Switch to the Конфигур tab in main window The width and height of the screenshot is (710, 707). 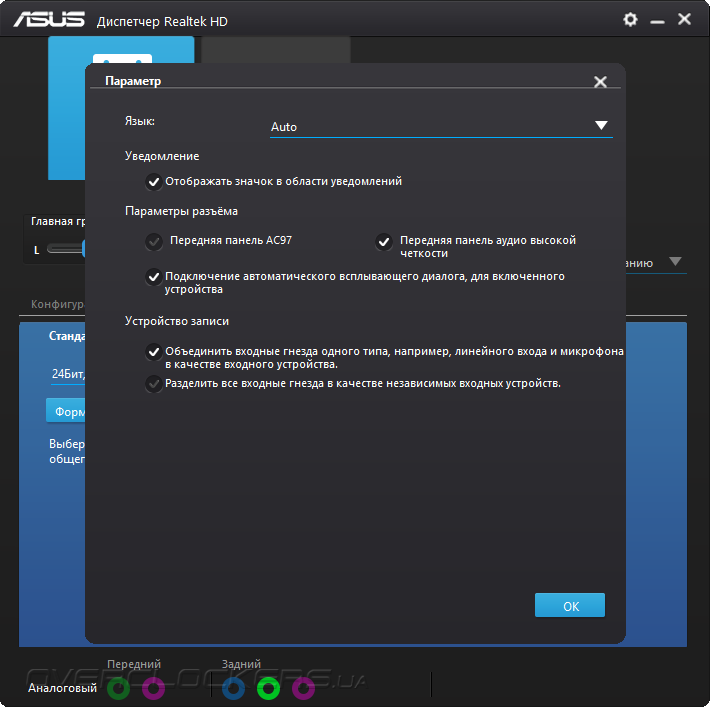58,304
